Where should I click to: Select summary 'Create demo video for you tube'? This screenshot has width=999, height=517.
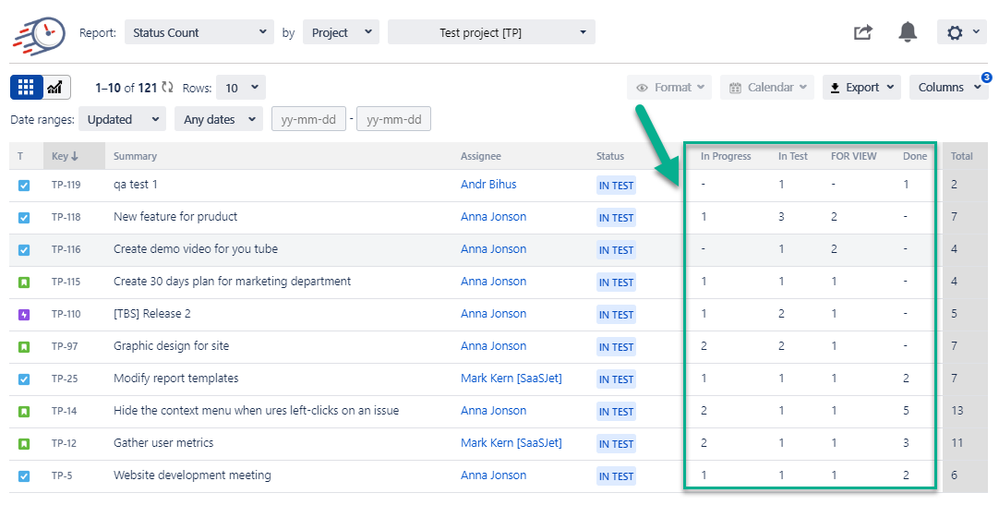coord(196,249)
